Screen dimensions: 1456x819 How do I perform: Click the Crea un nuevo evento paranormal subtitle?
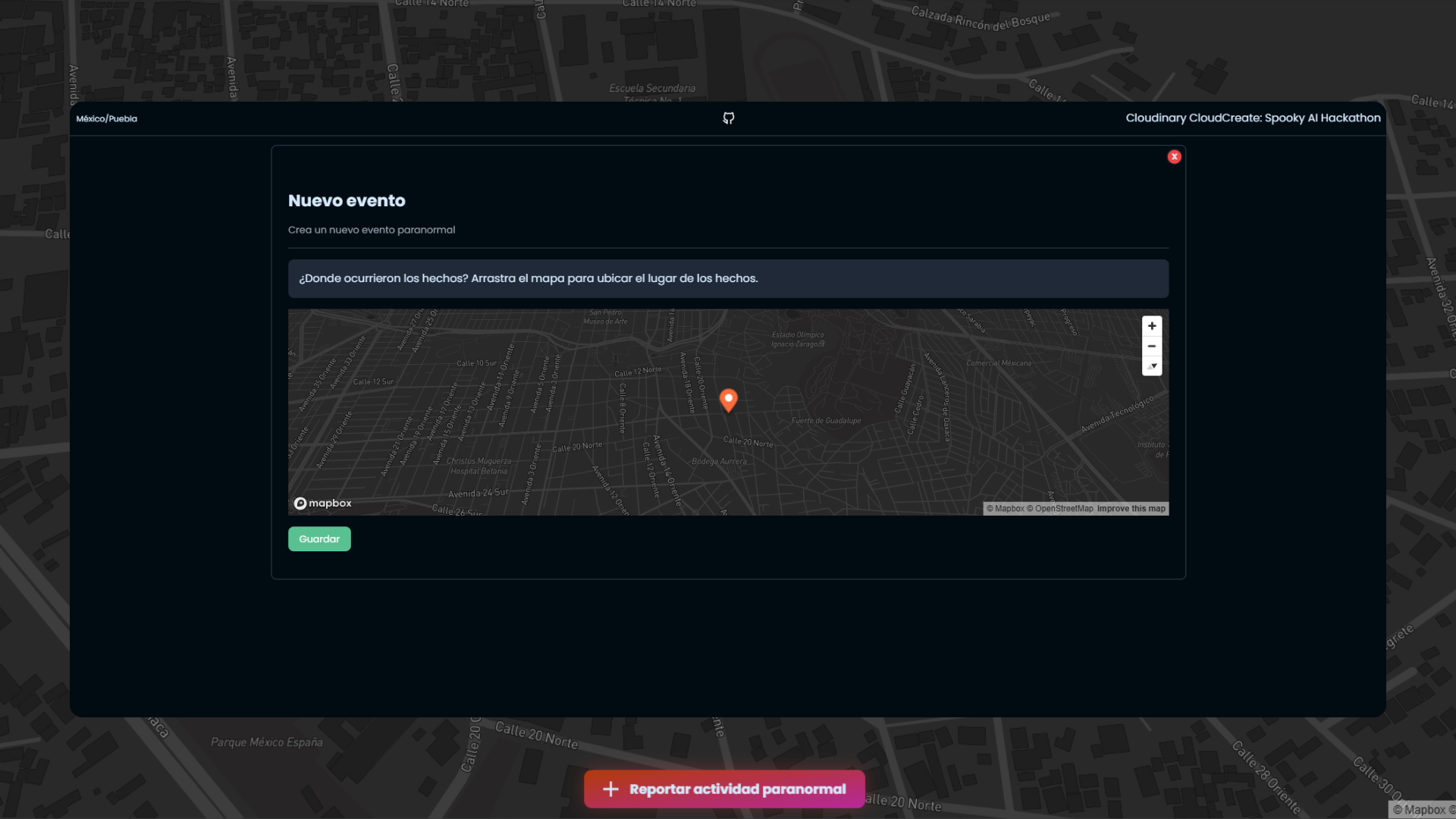372,230
